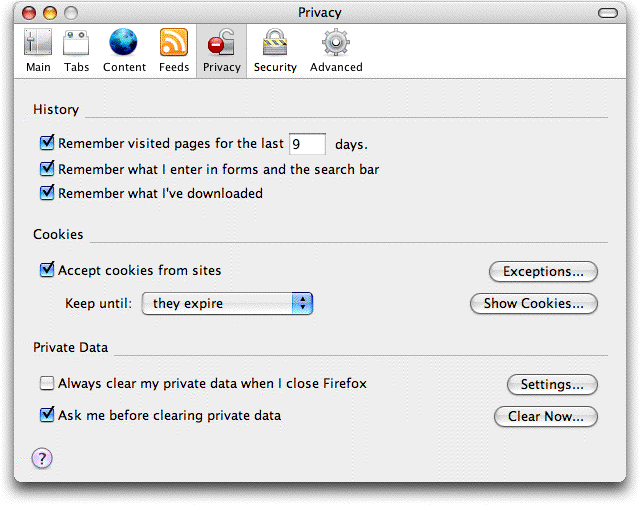Image resolution: width=640 pixels, height=505 pixels.
Task: Open the Content globe icon
Action: [124, 45]
